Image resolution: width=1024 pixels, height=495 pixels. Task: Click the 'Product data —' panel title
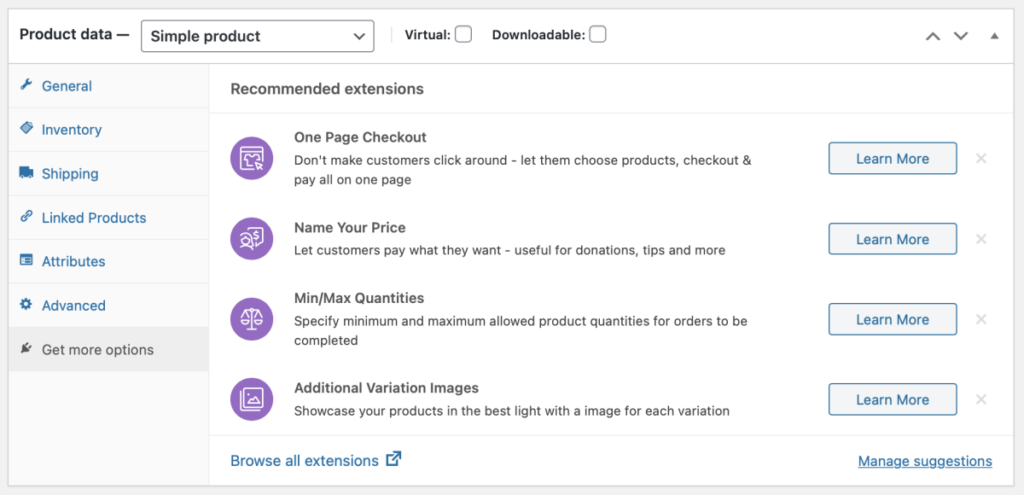click(74, 35)
